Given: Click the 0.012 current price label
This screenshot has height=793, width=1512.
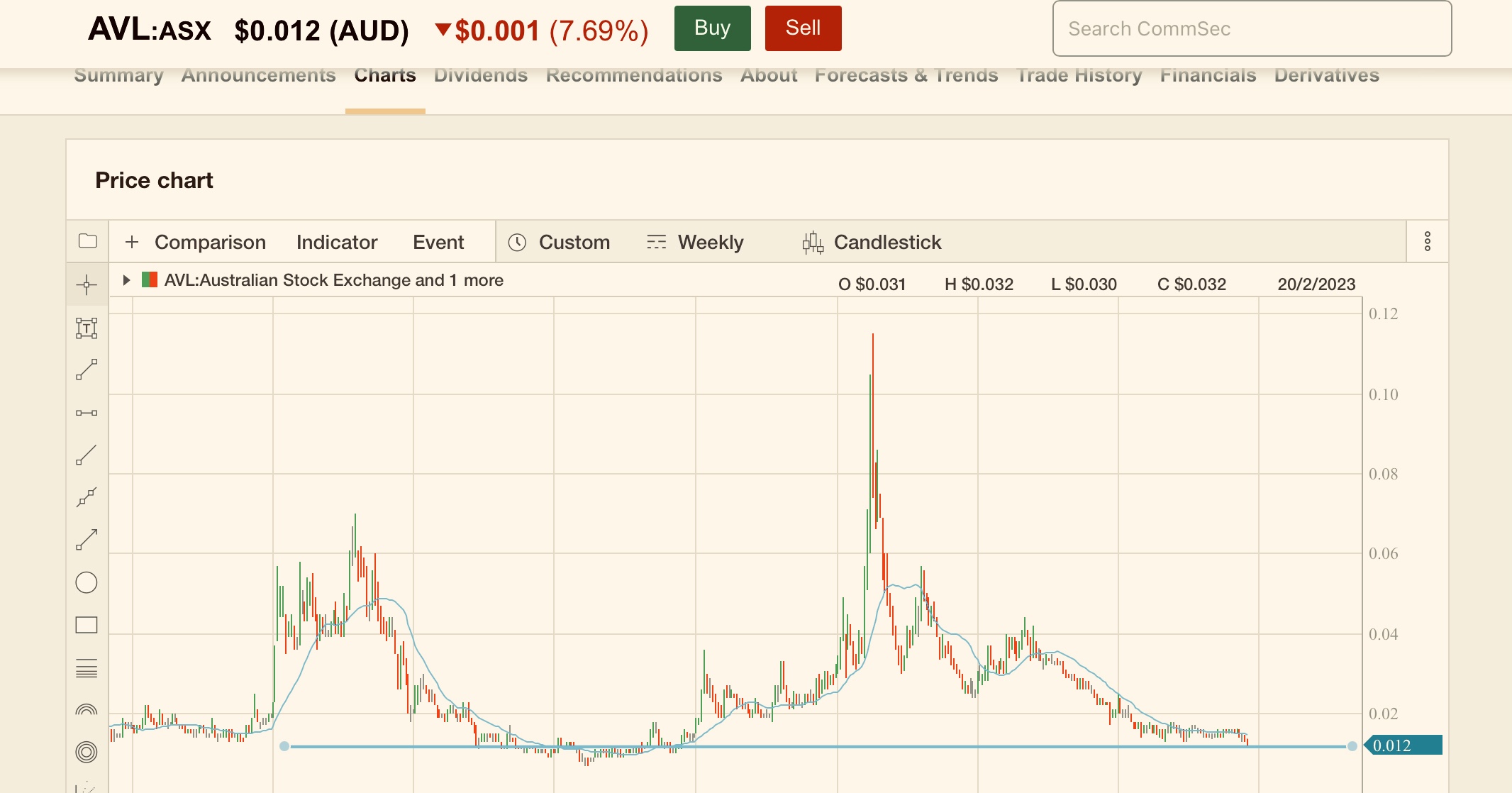Looking at the screenshot, I should pyautogui.click(x=1403, y=745).
